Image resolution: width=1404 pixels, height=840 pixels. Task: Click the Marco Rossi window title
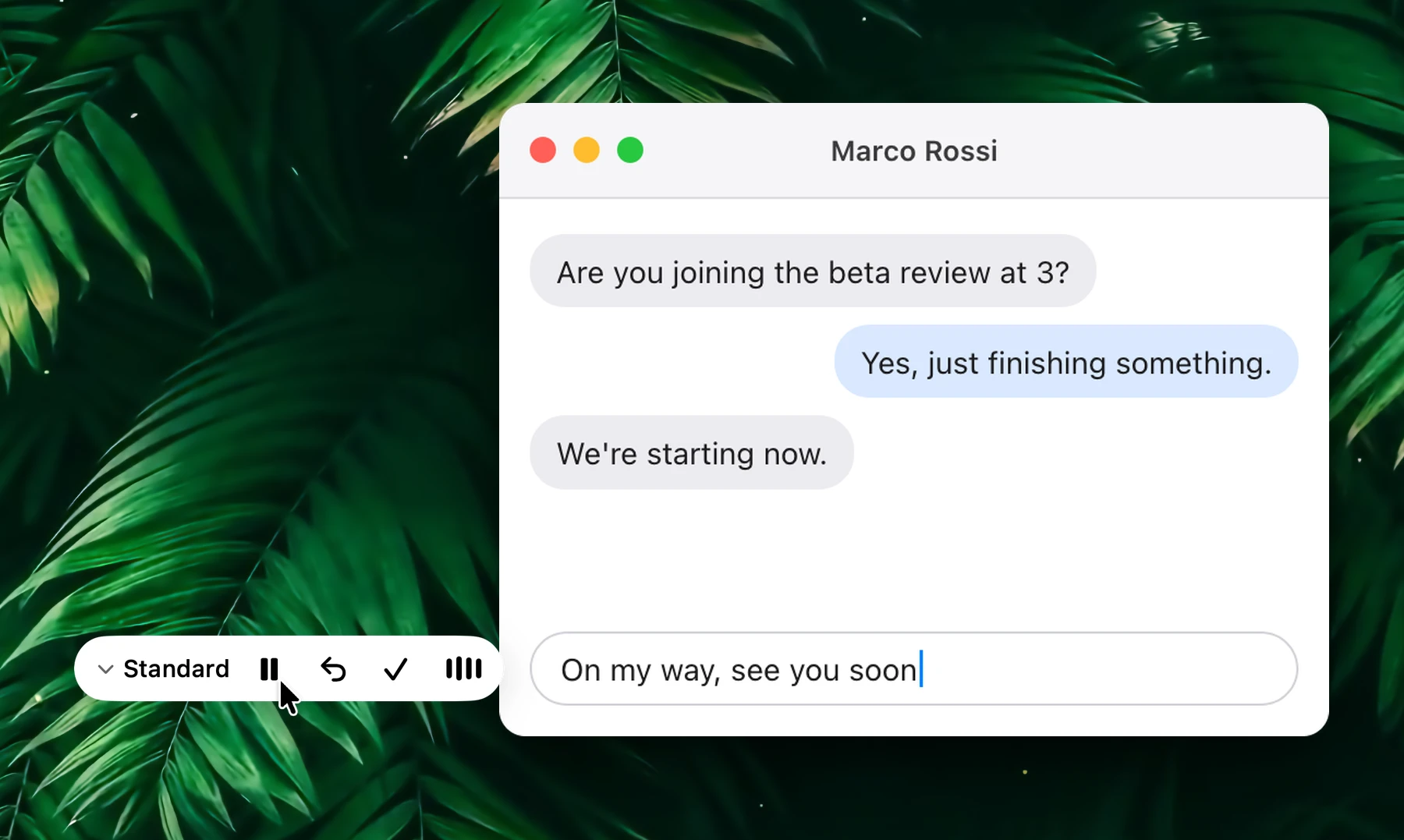pos(913,151)
